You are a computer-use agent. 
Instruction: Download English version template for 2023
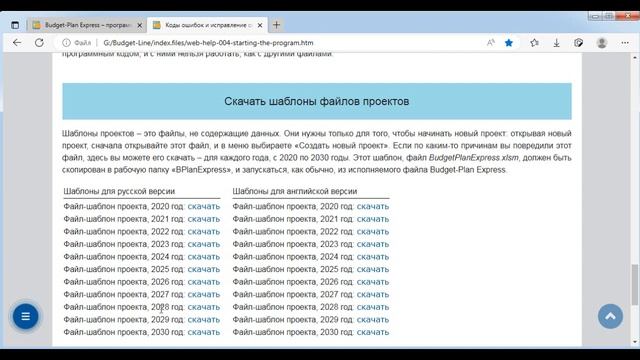(x=373, y=244)
